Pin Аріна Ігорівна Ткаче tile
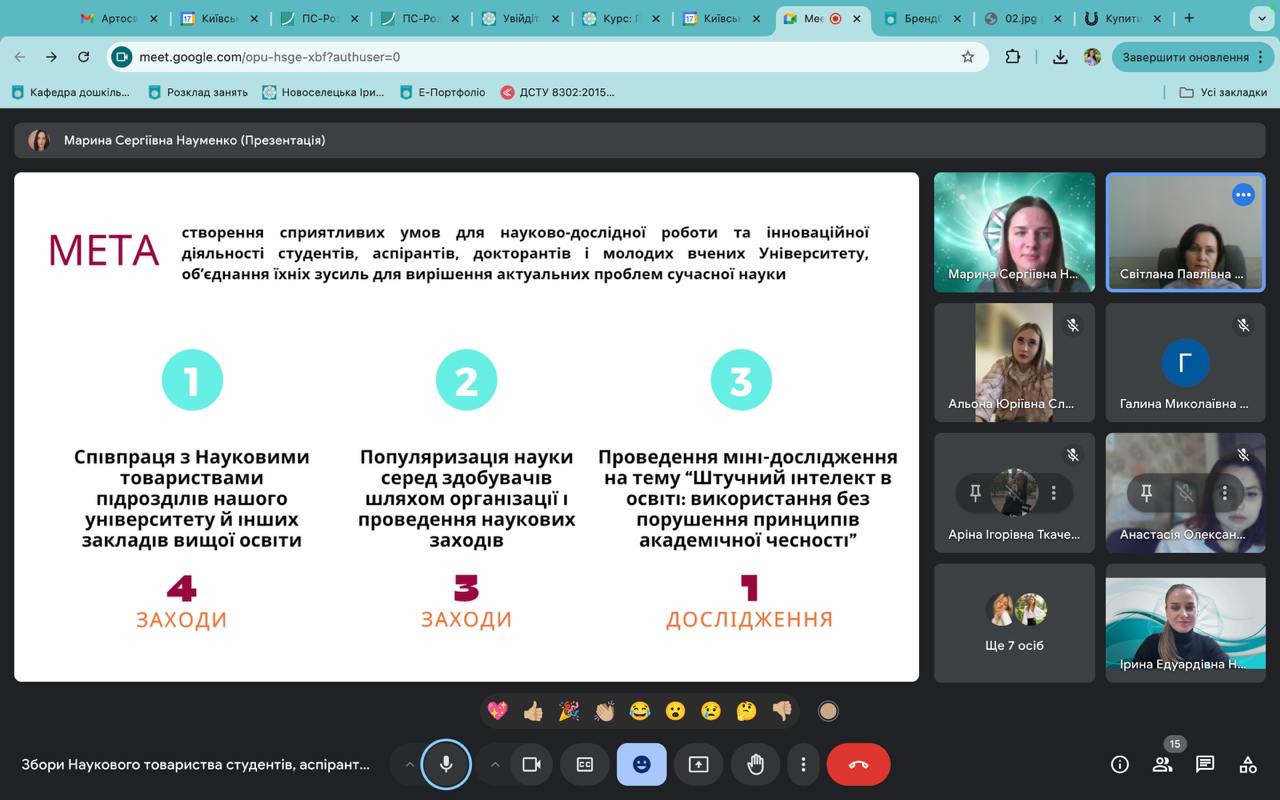1280x800 pixels. tap(975, 492)
